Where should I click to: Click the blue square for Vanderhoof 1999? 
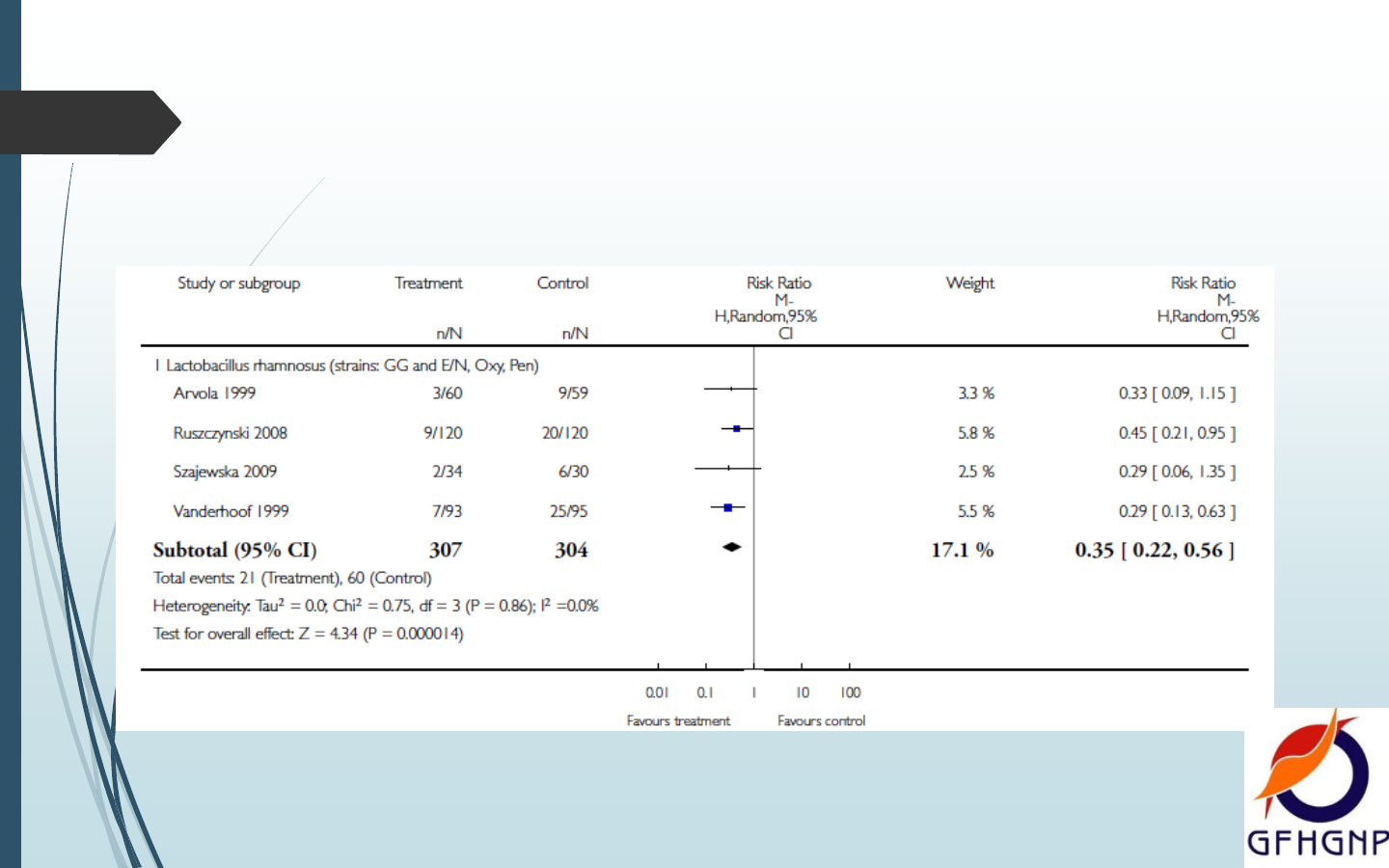[x=728, y=507]
